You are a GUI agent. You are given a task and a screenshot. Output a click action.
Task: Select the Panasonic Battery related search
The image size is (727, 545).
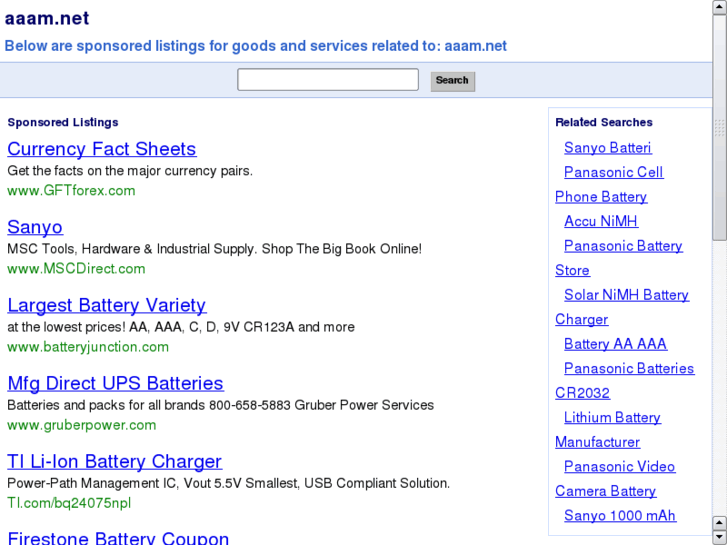(x=623, y=246)
